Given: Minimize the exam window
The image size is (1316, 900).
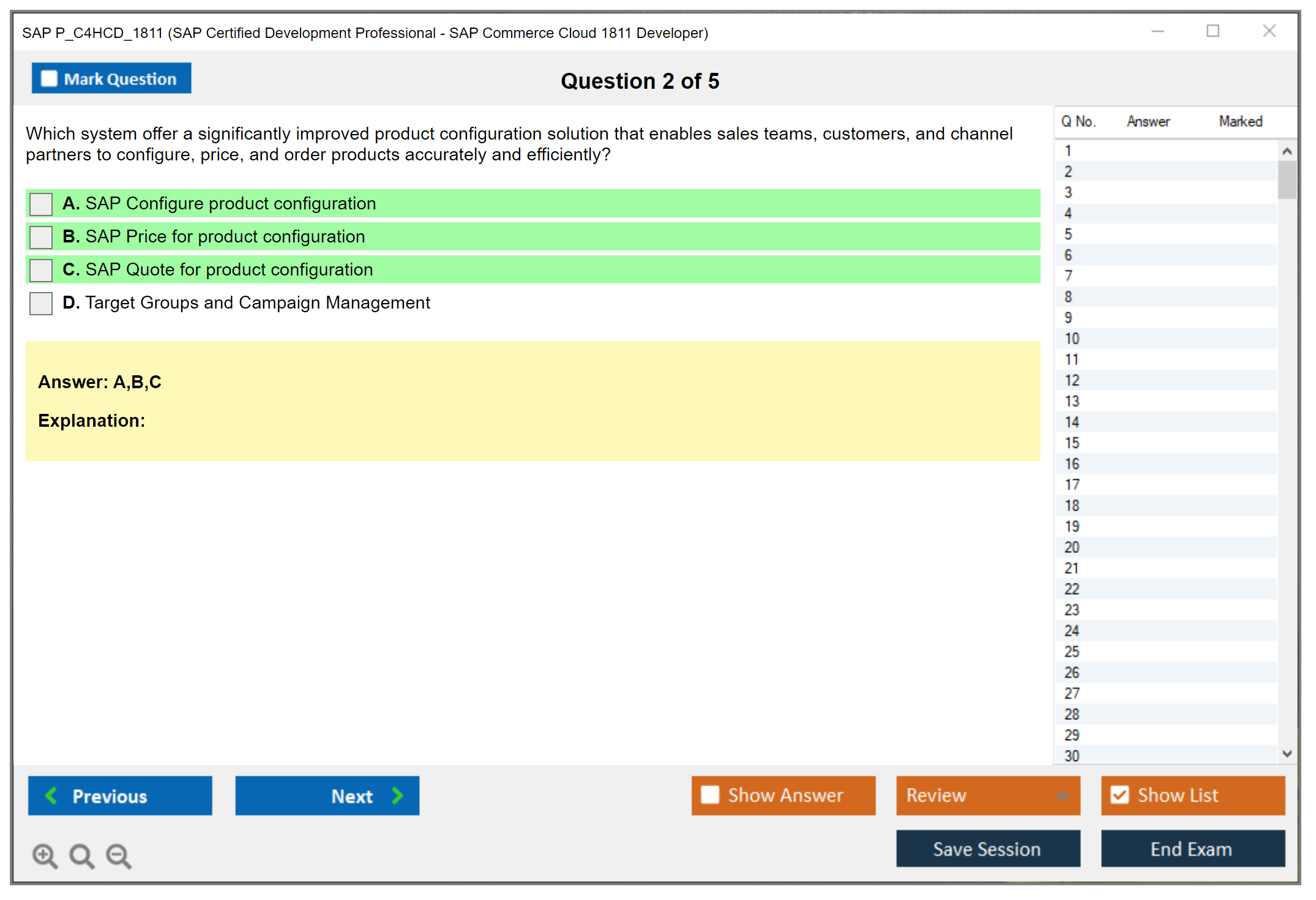Looking at the screenshot, I should [x=1157, y=31].
